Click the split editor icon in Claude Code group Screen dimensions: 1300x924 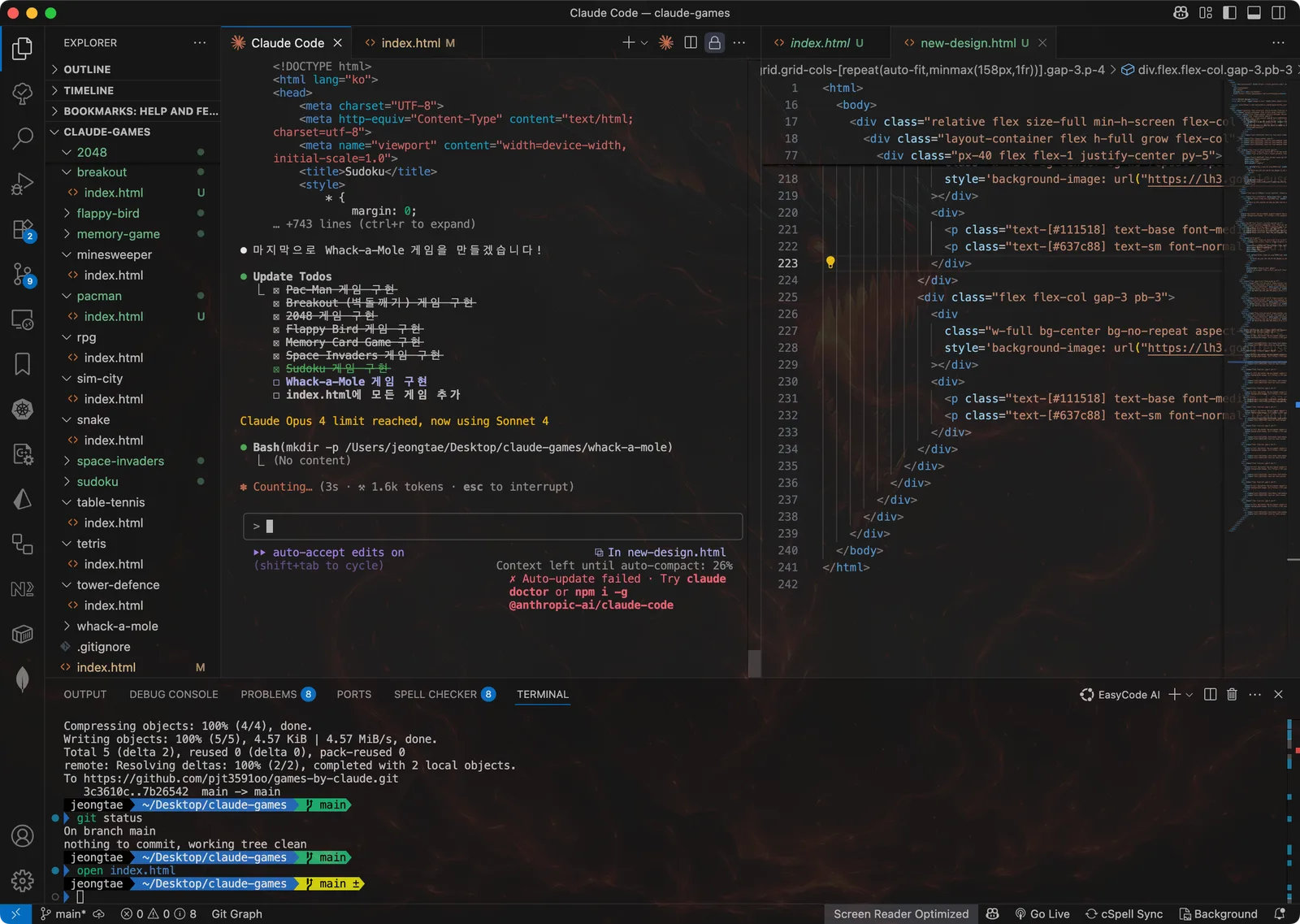point(691,42)
